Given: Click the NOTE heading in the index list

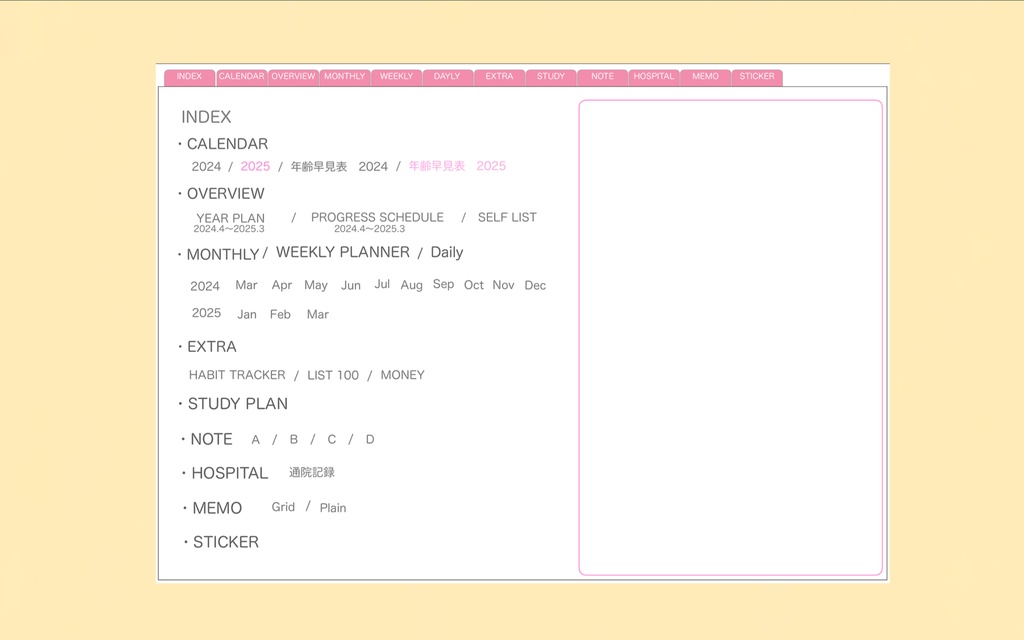Looking at the screenshot, I should (212, 439).
